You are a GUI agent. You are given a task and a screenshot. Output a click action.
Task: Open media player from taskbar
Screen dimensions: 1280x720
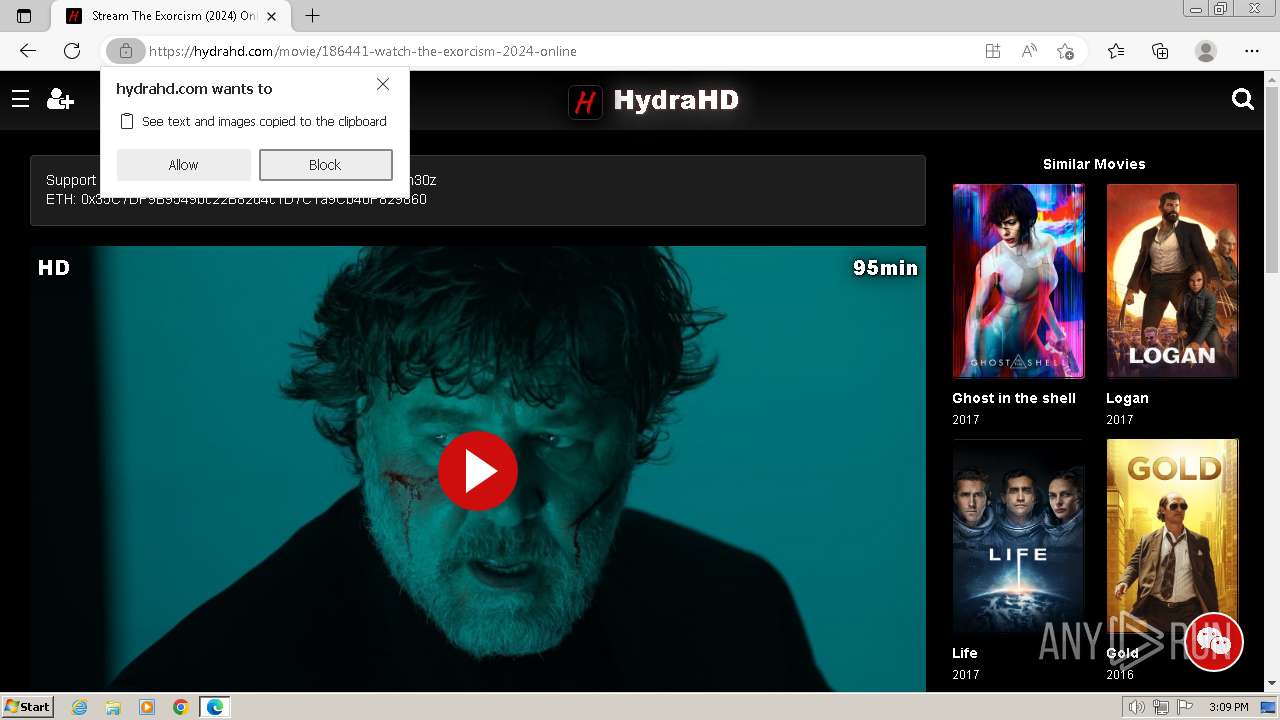click(147, 707)
